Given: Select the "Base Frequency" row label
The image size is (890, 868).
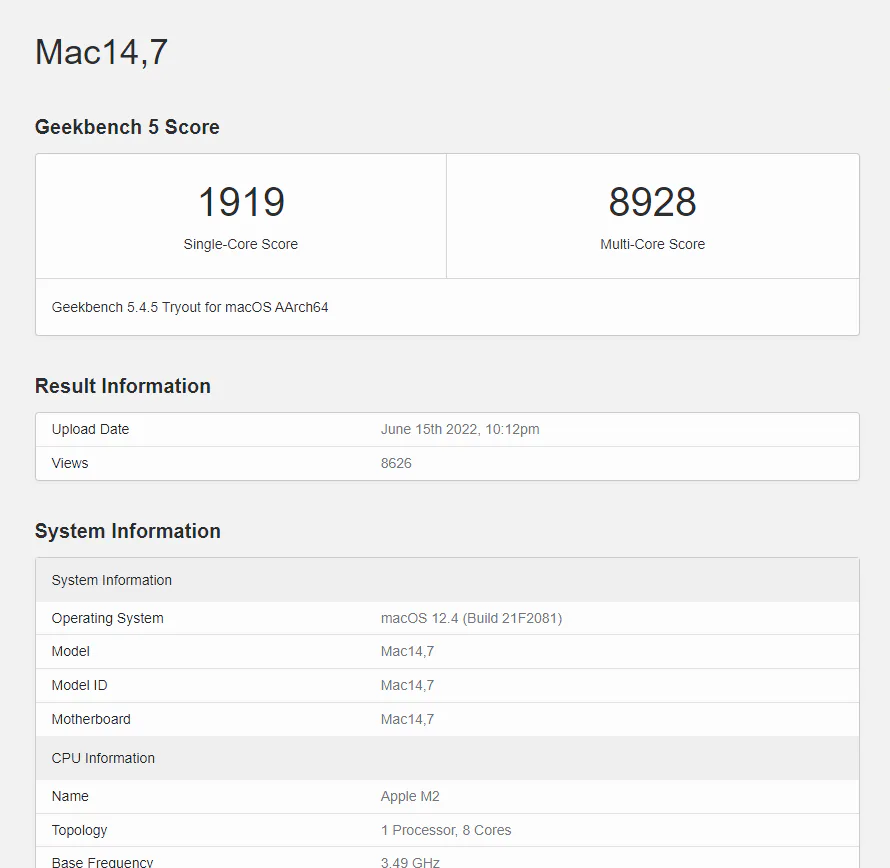Looking at the screenshot, I should pos(103,862).
